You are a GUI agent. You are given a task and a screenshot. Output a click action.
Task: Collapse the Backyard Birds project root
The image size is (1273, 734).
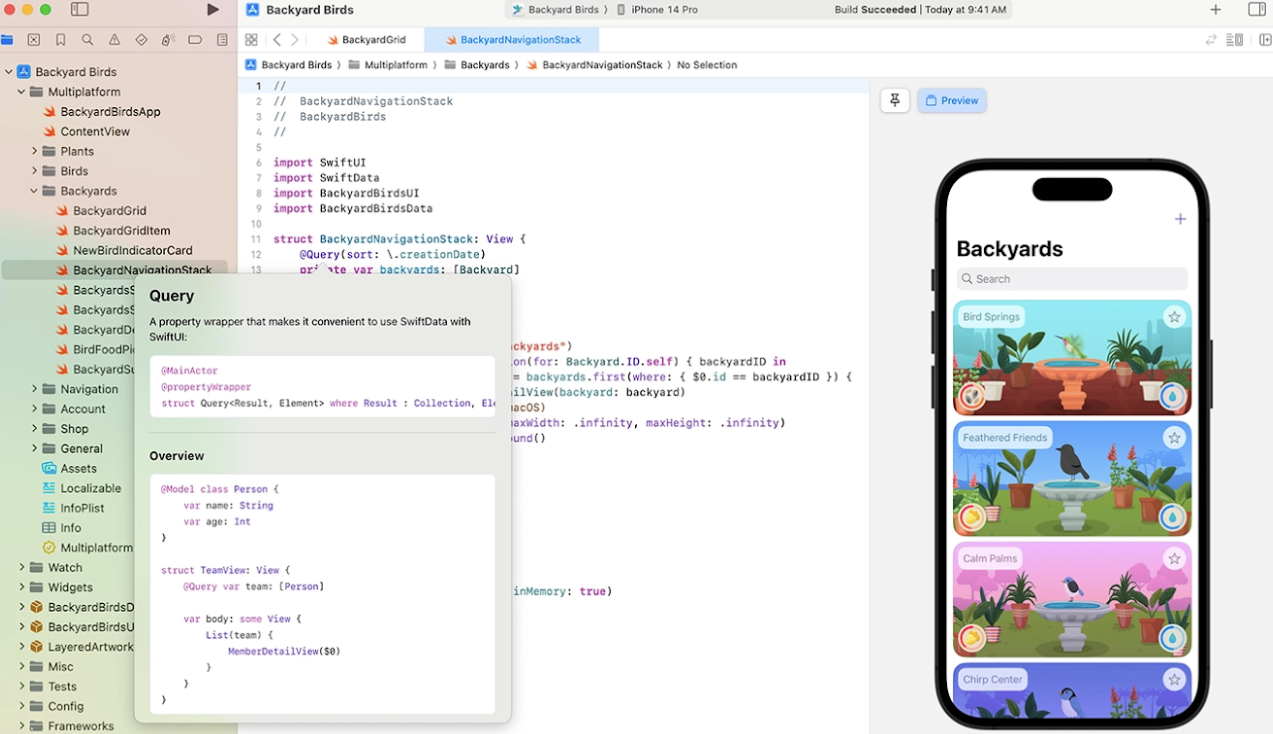[9, 72]
